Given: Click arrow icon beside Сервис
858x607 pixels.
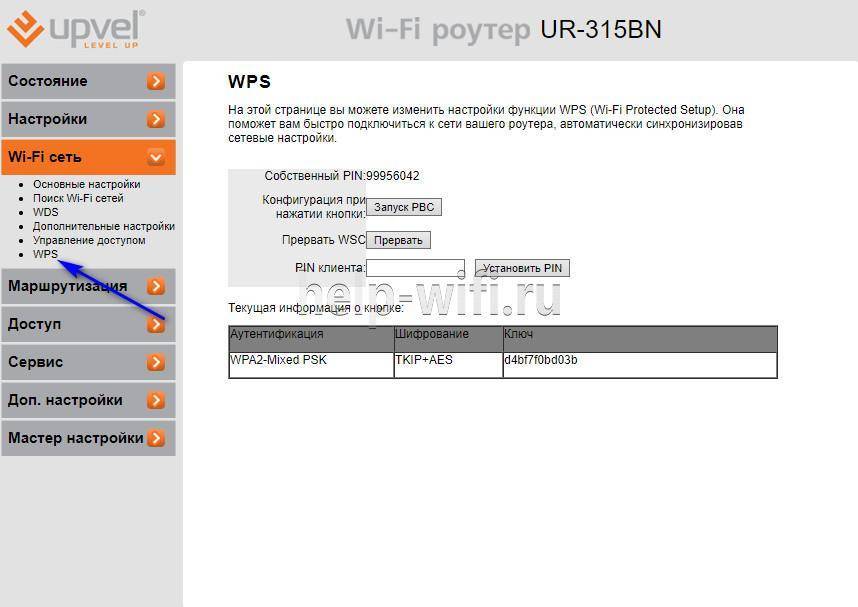Looking at the screenshot, I should point(155,362).
